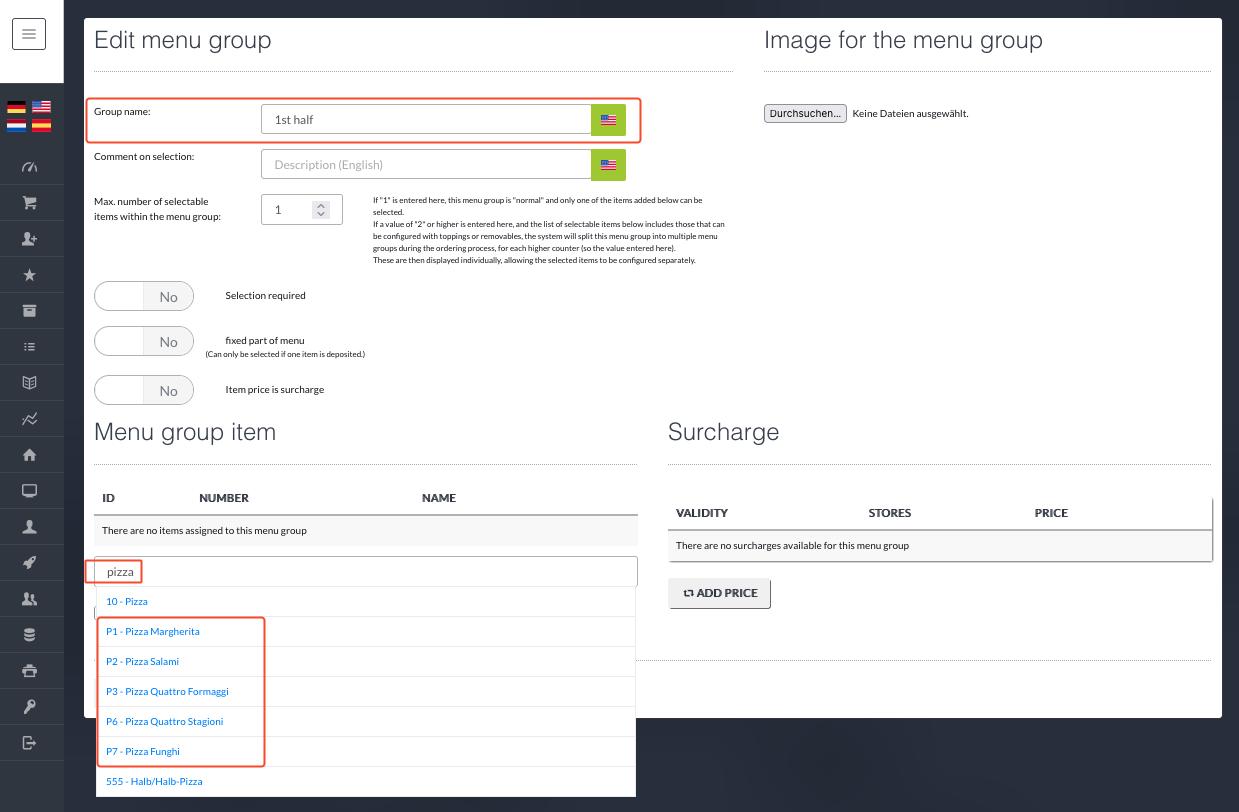
Task: Click the NUMBER column header
Action: point(224,498)
